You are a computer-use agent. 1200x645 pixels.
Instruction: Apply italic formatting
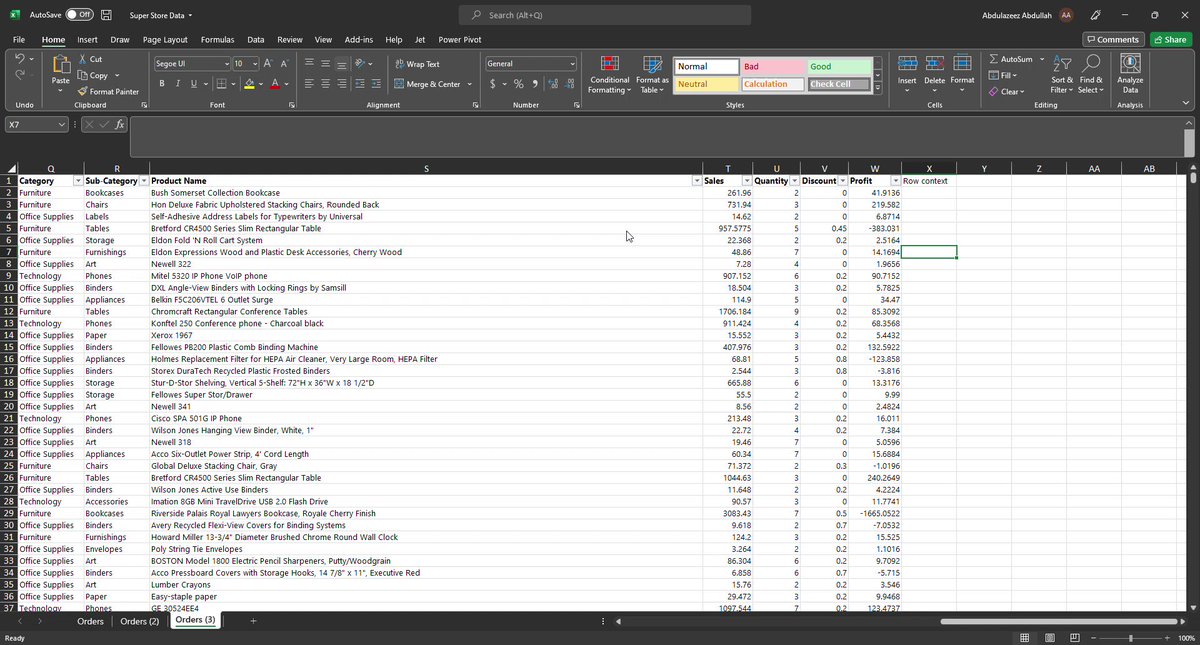click(x=177, y=84)
